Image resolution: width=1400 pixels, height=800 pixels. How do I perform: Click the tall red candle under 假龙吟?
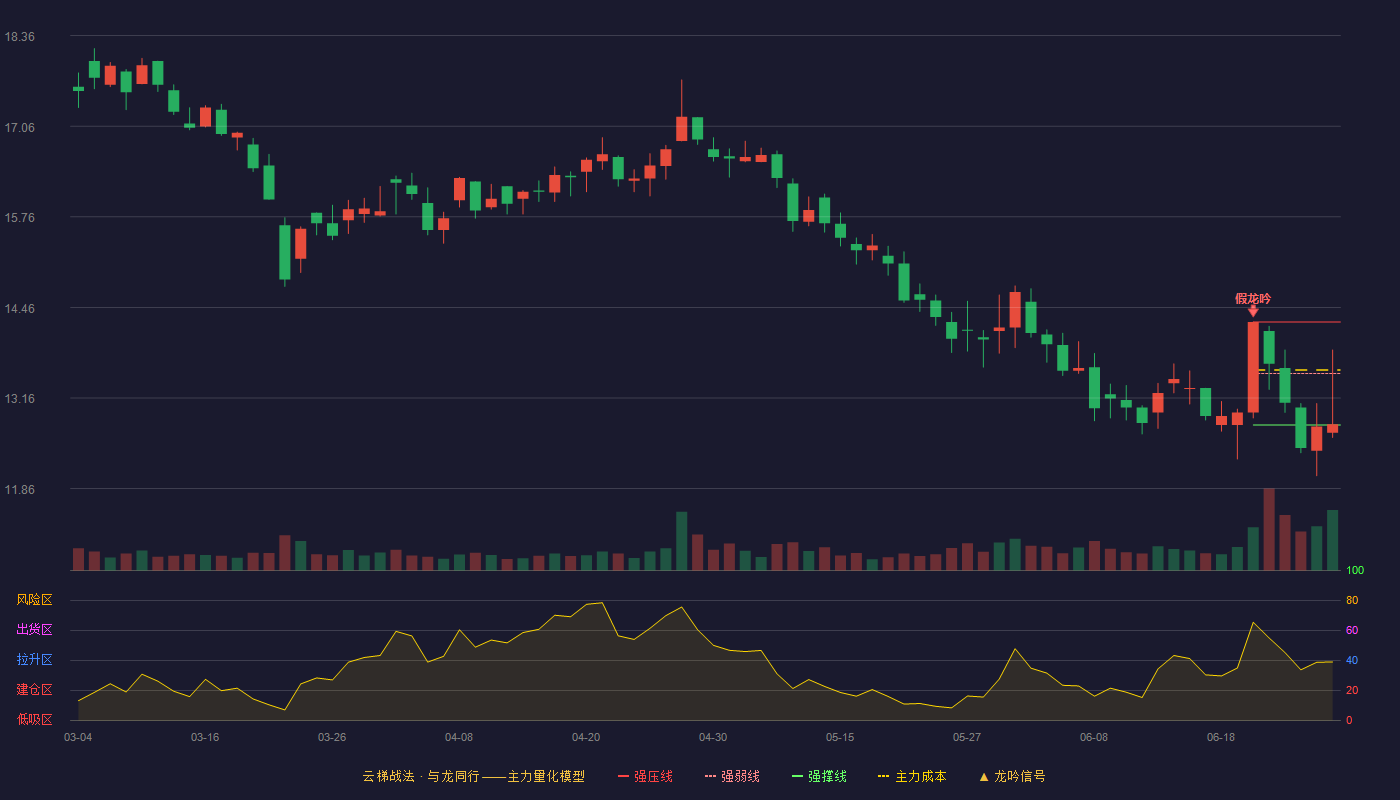[1253, 367]
